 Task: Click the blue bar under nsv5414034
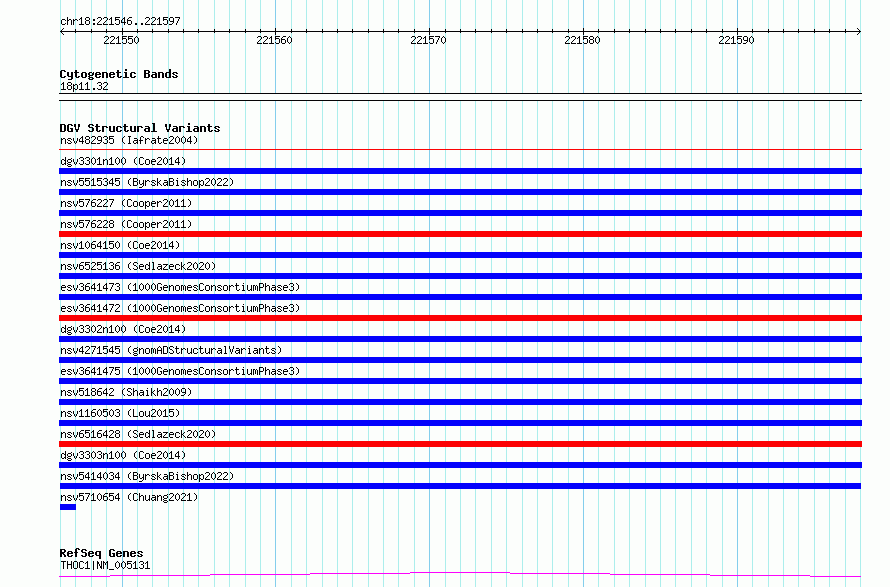(460, 486)
